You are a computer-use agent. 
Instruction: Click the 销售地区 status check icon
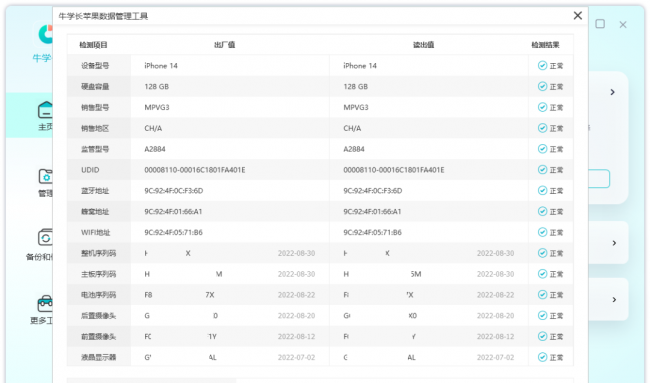click(542, 128)
